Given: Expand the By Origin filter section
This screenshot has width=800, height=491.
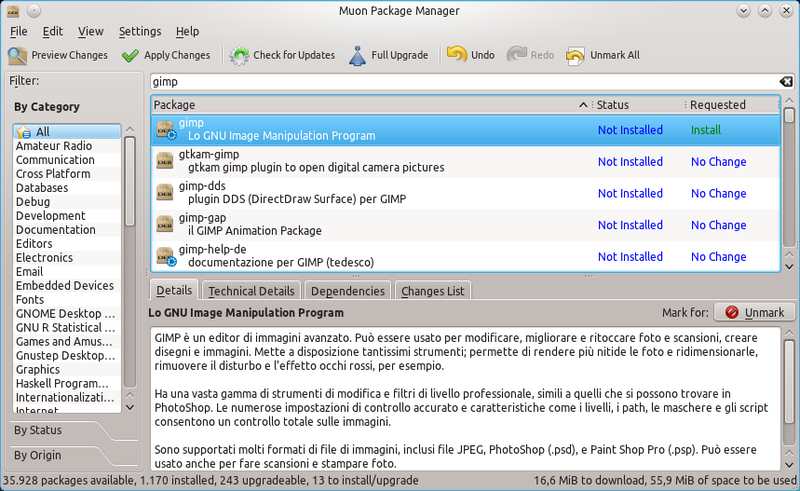Looking at the screenshot, I should 38,455.
